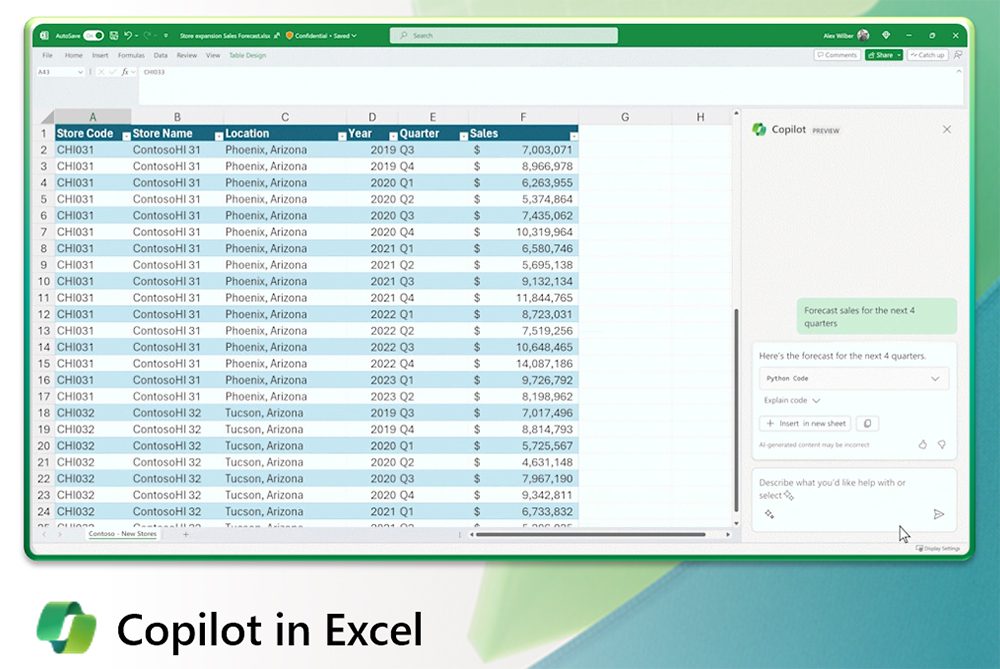Screen dimensions: 1000x669
Task: Click the sparkle prompt guide icon
Action: pyautogui.click(x=769, y=514)
